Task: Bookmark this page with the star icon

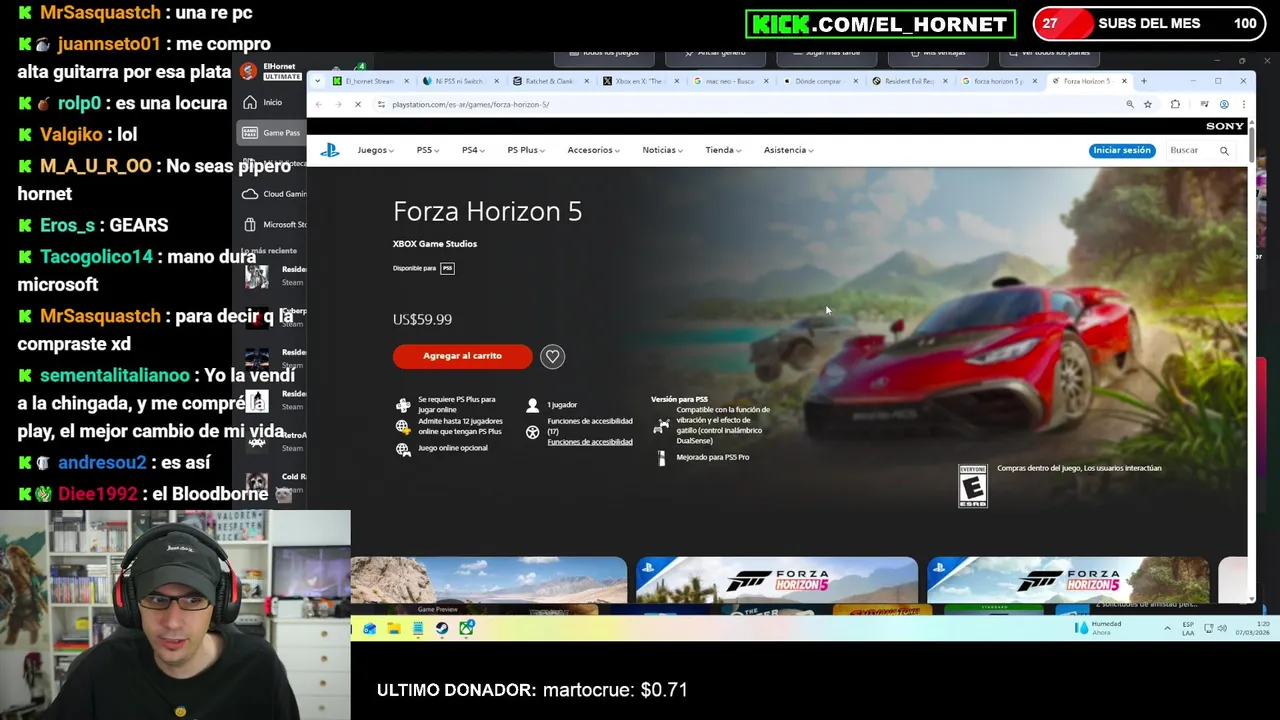Action: click(1148, 104)
